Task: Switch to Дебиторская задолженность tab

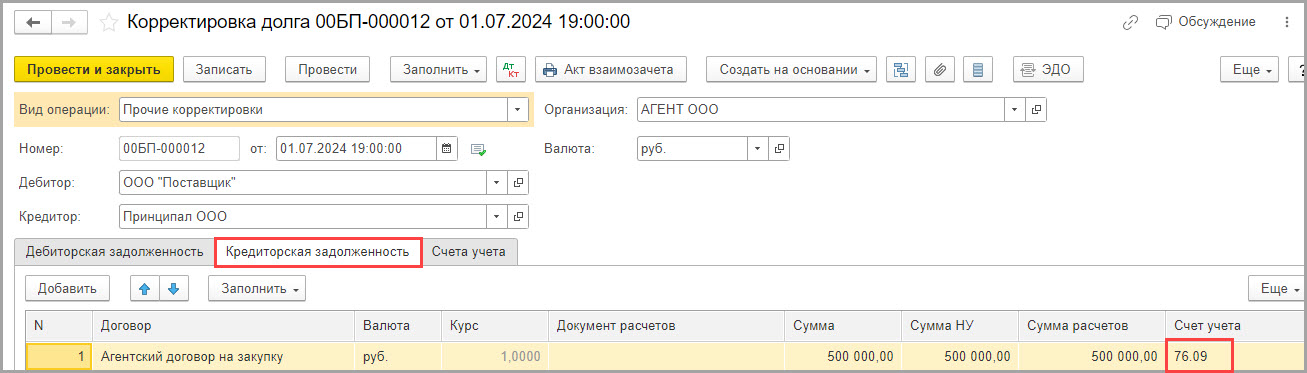Action: pyautogui.click(x=114, y=252)
